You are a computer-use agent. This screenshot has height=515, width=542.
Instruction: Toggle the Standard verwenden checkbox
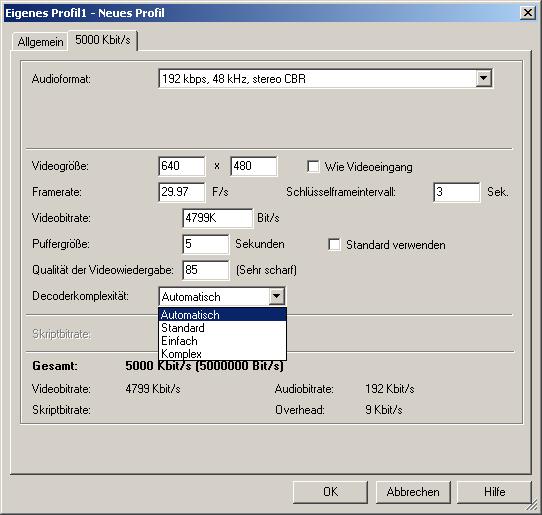(x=334, y=244)
